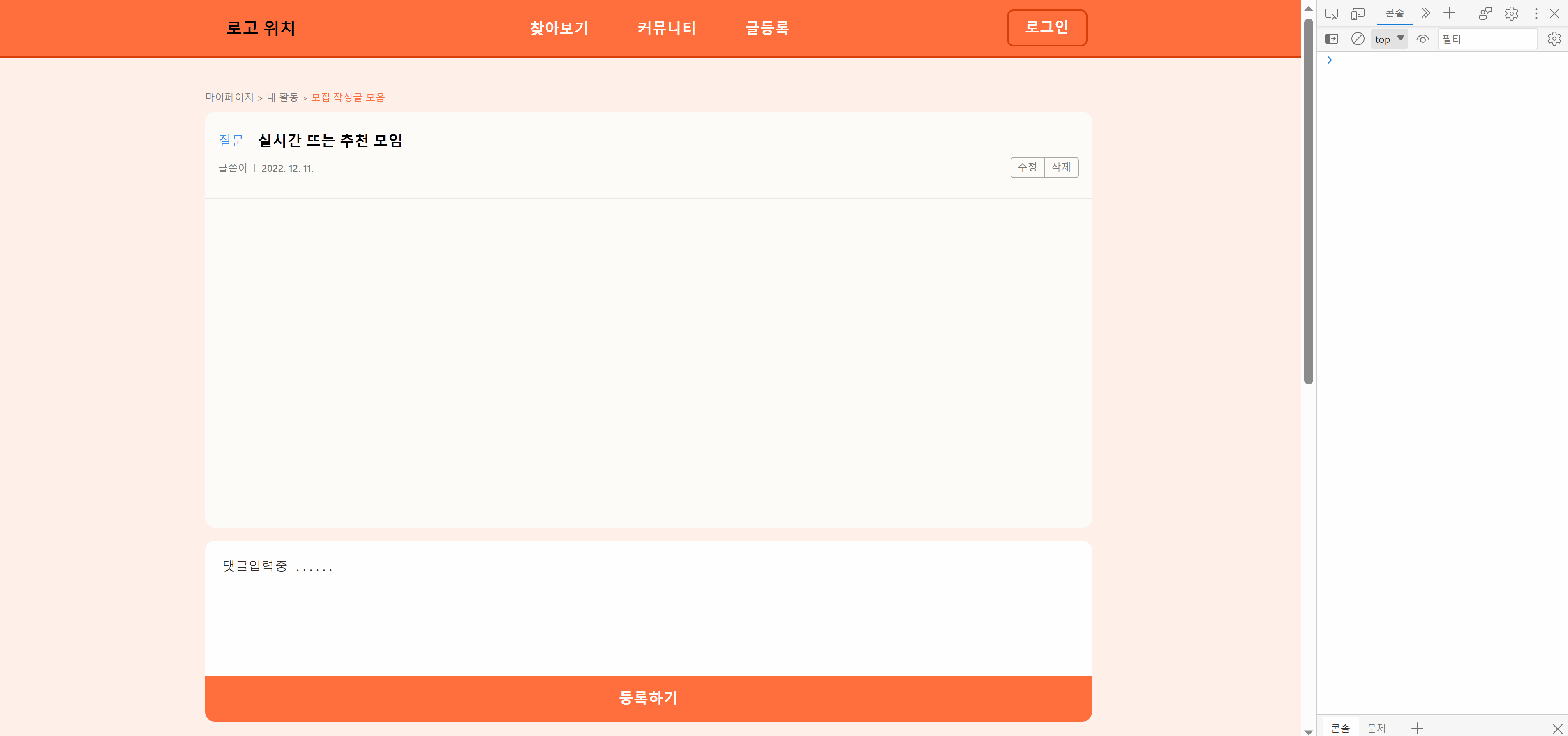Viewport: 1568px width, 736px height.
Task: Add a tool in the bottom drawer with plus
Action: [x=1418, y=728]
